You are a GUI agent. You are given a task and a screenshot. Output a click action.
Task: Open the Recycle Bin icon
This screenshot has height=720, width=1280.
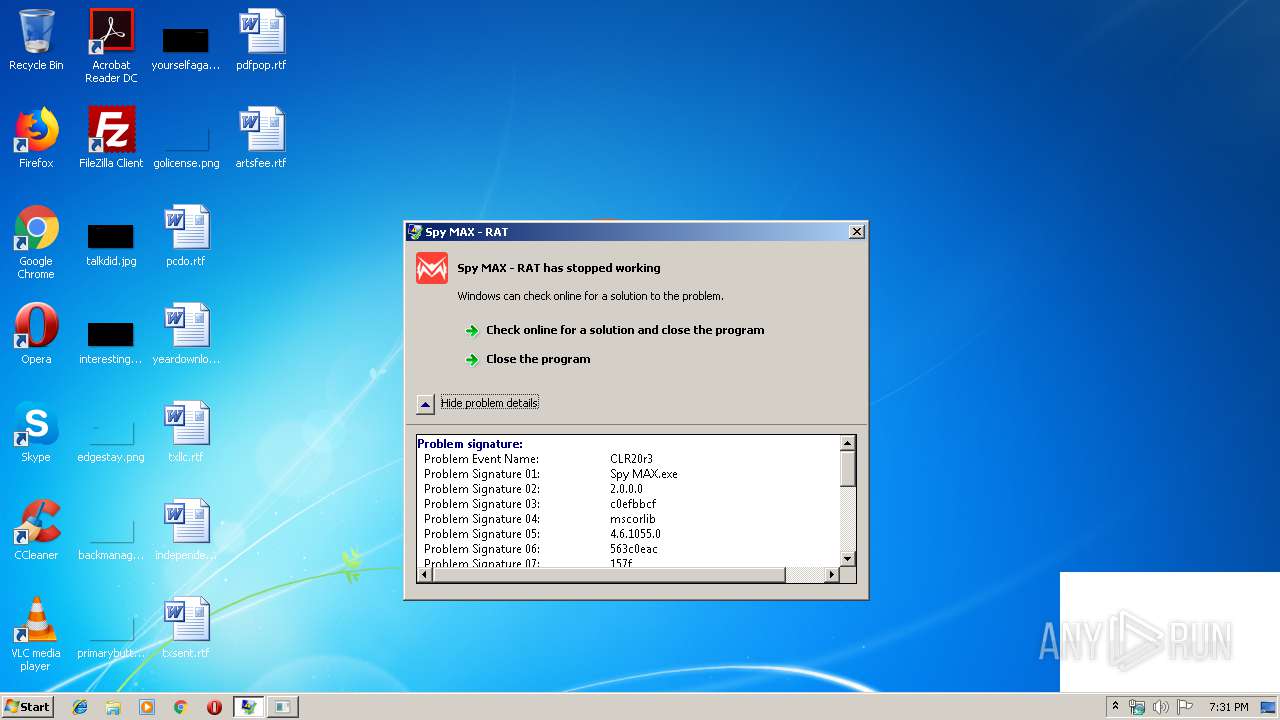[x=36, y=41]
